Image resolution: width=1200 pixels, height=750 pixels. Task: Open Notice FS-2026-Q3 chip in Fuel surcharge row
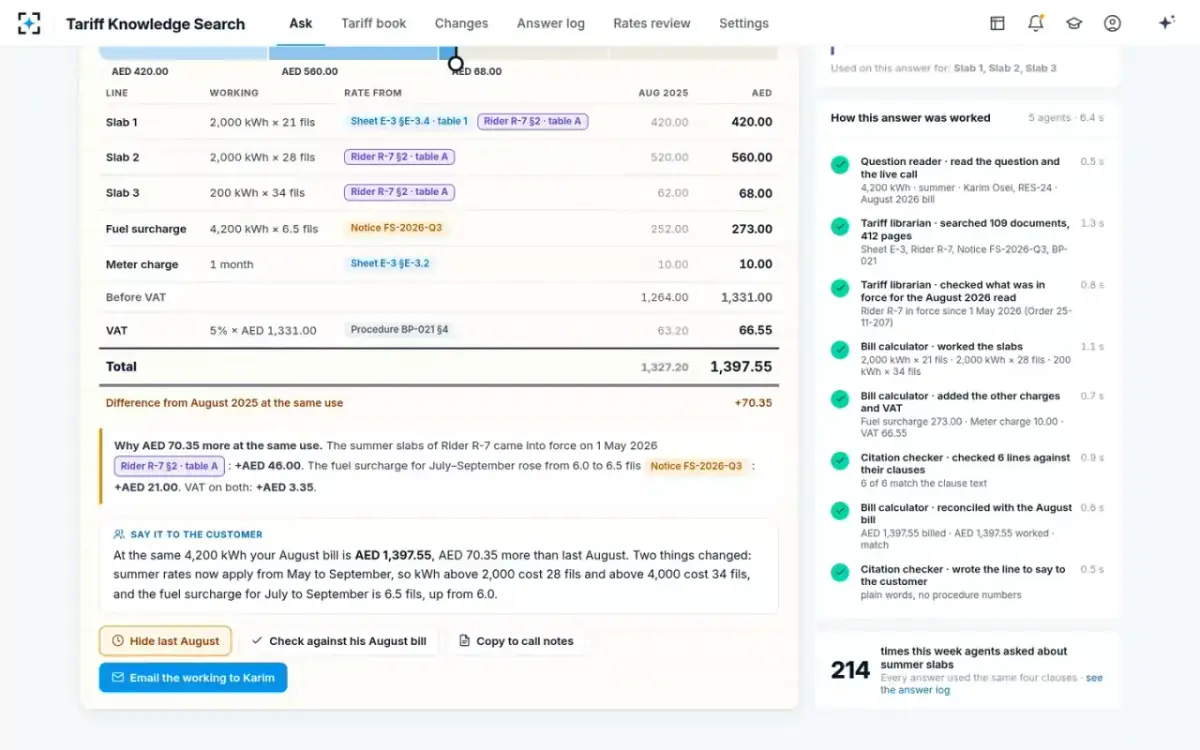tap(396, 228)
